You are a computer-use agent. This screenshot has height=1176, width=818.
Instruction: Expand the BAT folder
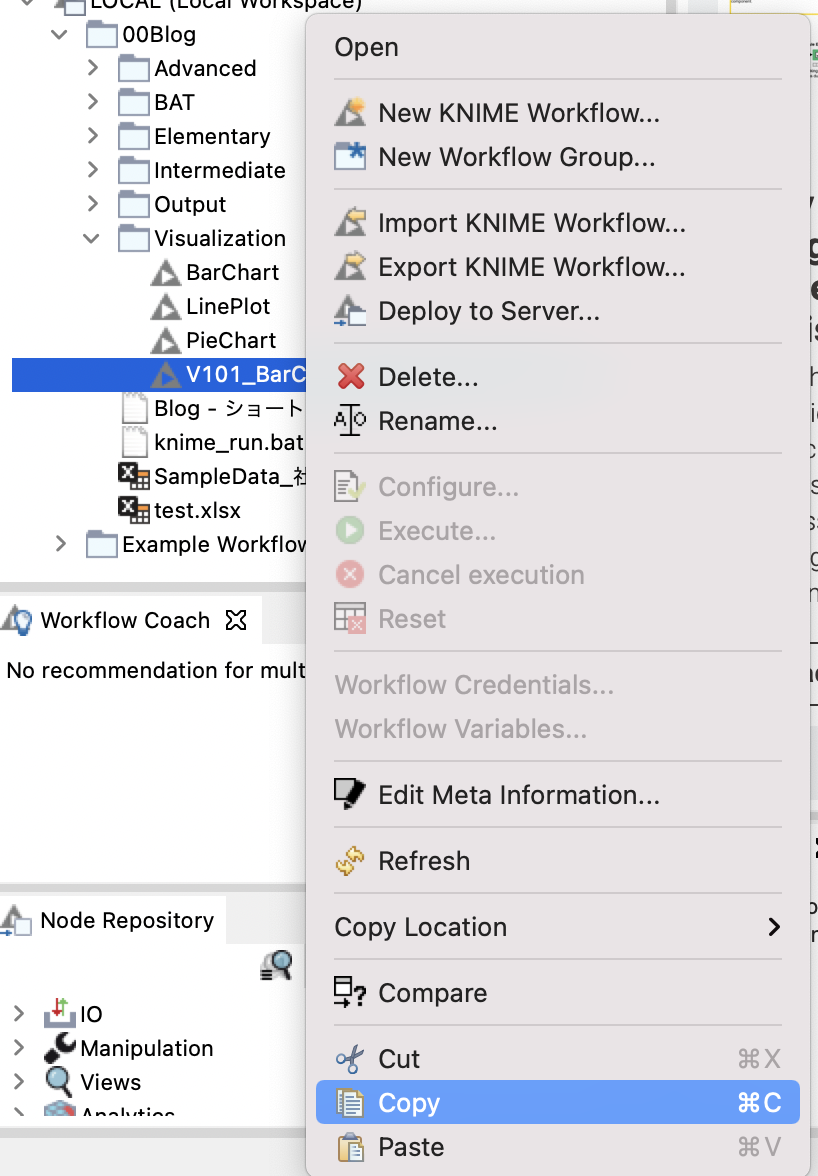pyautogui.click(x=92, y=102)
